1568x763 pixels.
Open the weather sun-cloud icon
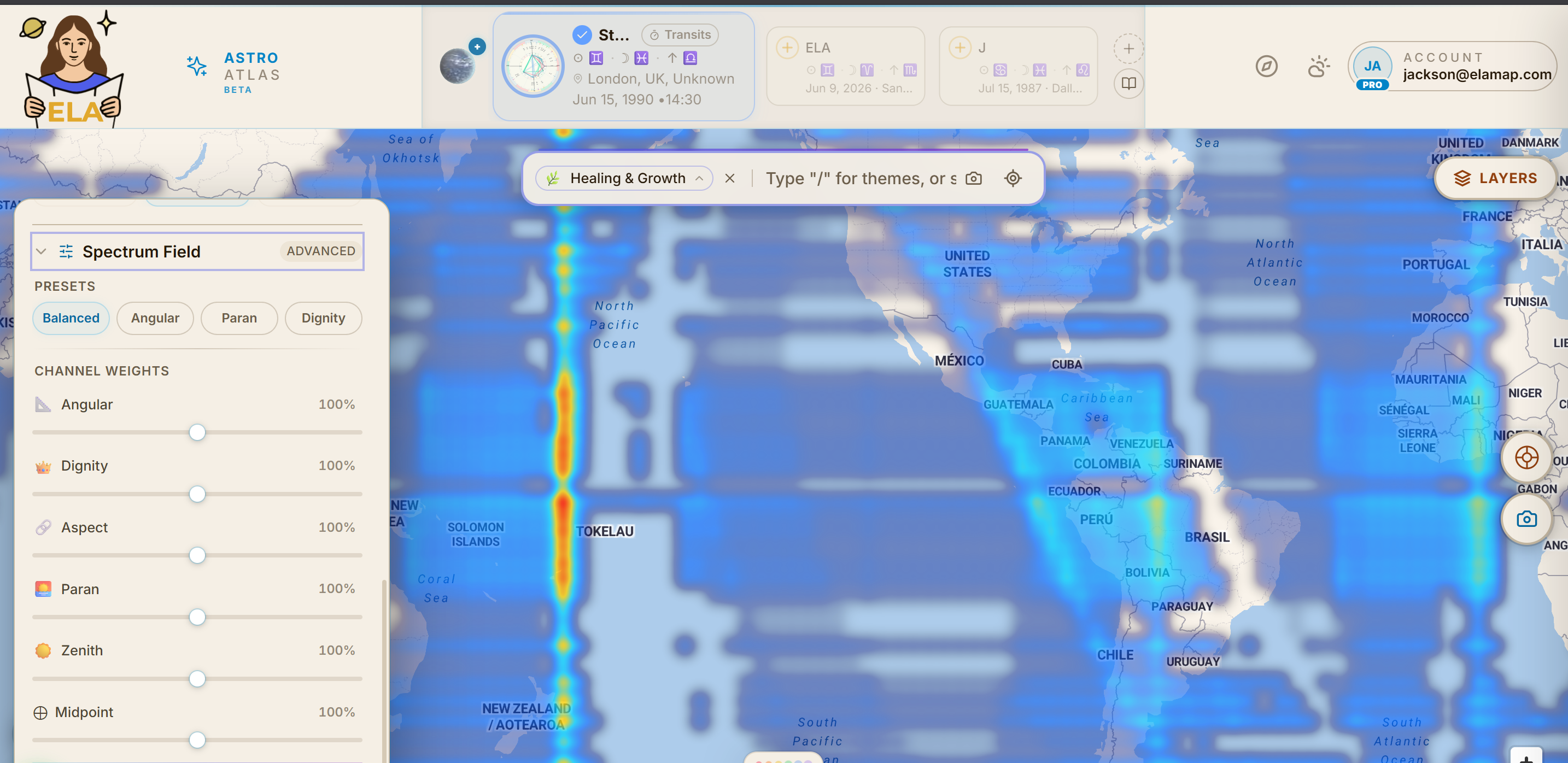point(1319,66)
